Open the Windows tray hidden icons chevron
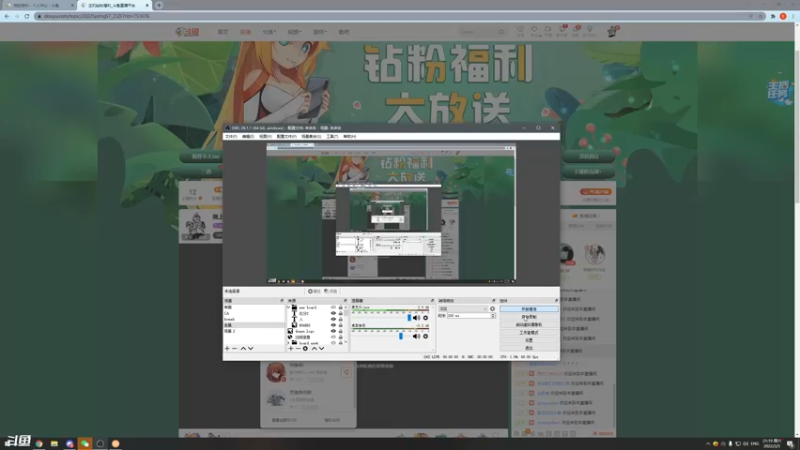 coord(708,444)
